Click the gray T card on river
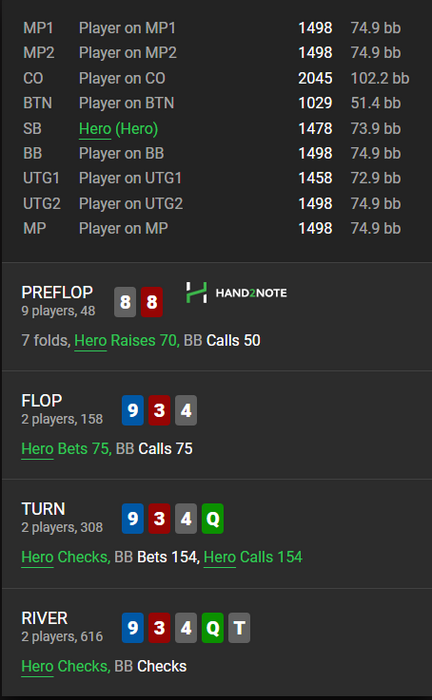Image resolution: width=432 pixels, height=700 pixels. (239, 628)
